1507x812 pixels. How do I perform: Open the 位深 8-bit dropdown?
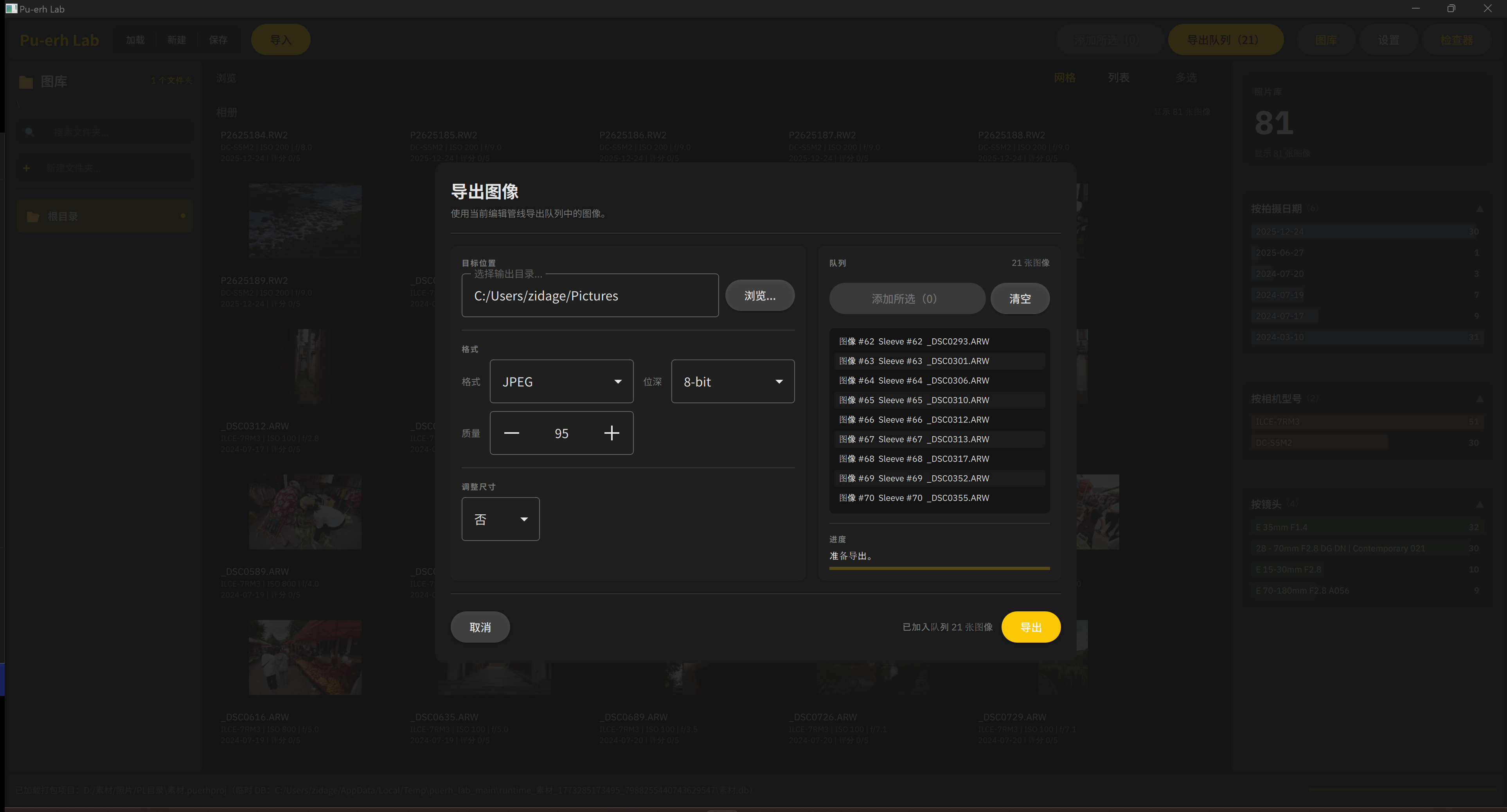[x=732, y=381]
